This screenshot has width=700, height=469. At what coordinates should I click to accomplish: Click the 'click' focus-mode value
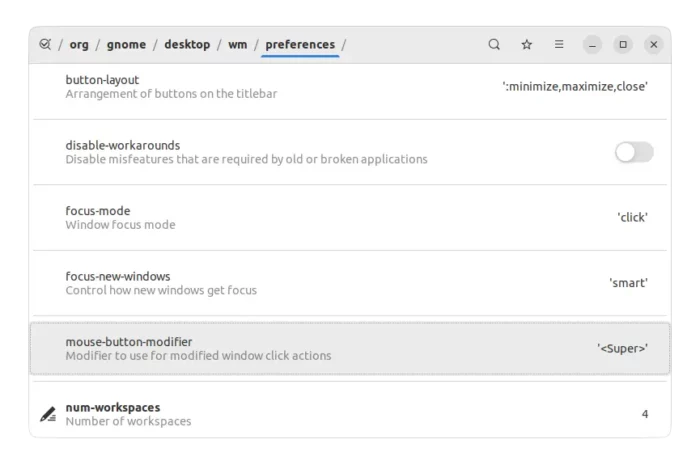[633, 217]
